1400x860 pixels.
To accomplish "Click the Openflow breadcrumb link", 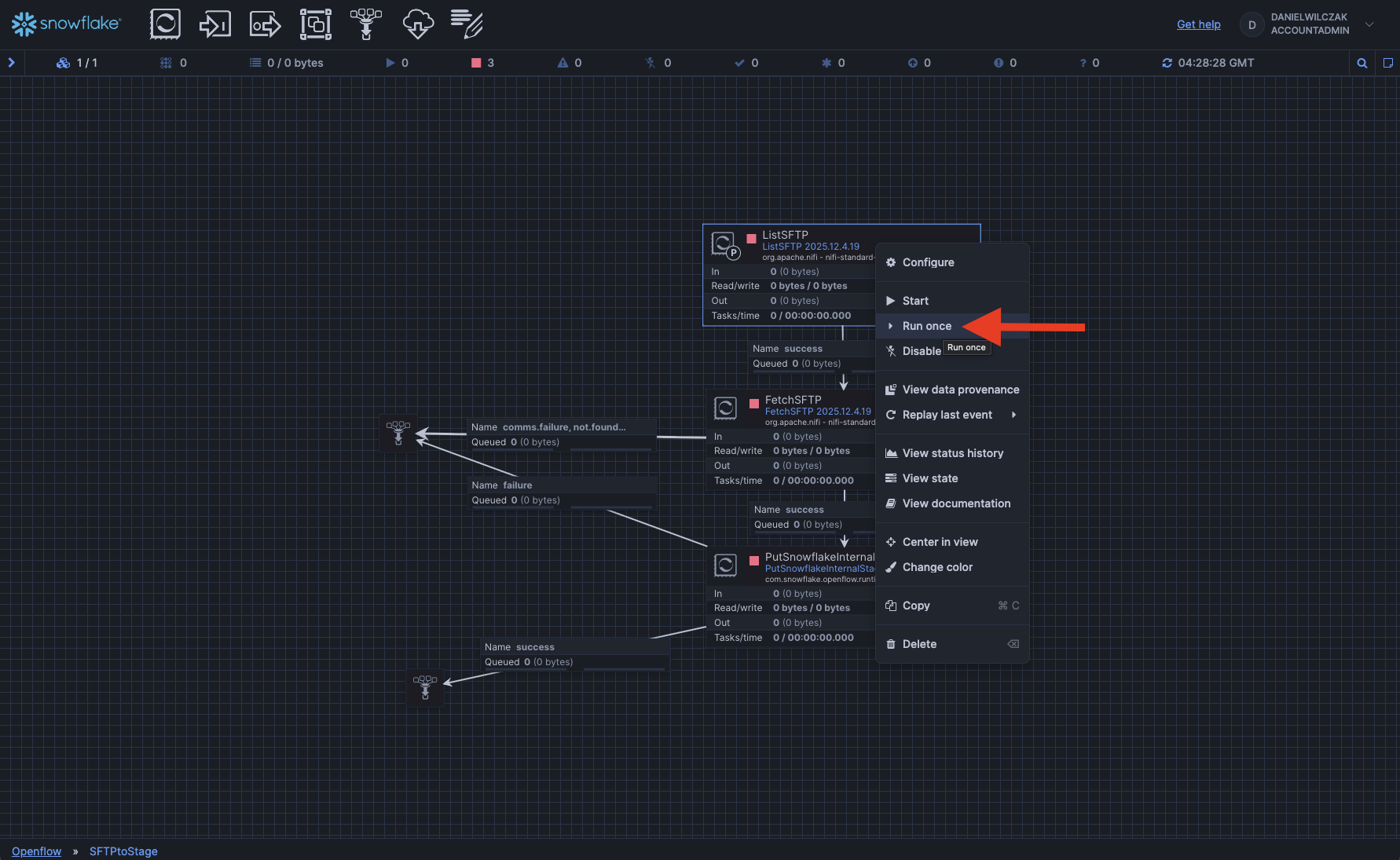I will point(36,851).
